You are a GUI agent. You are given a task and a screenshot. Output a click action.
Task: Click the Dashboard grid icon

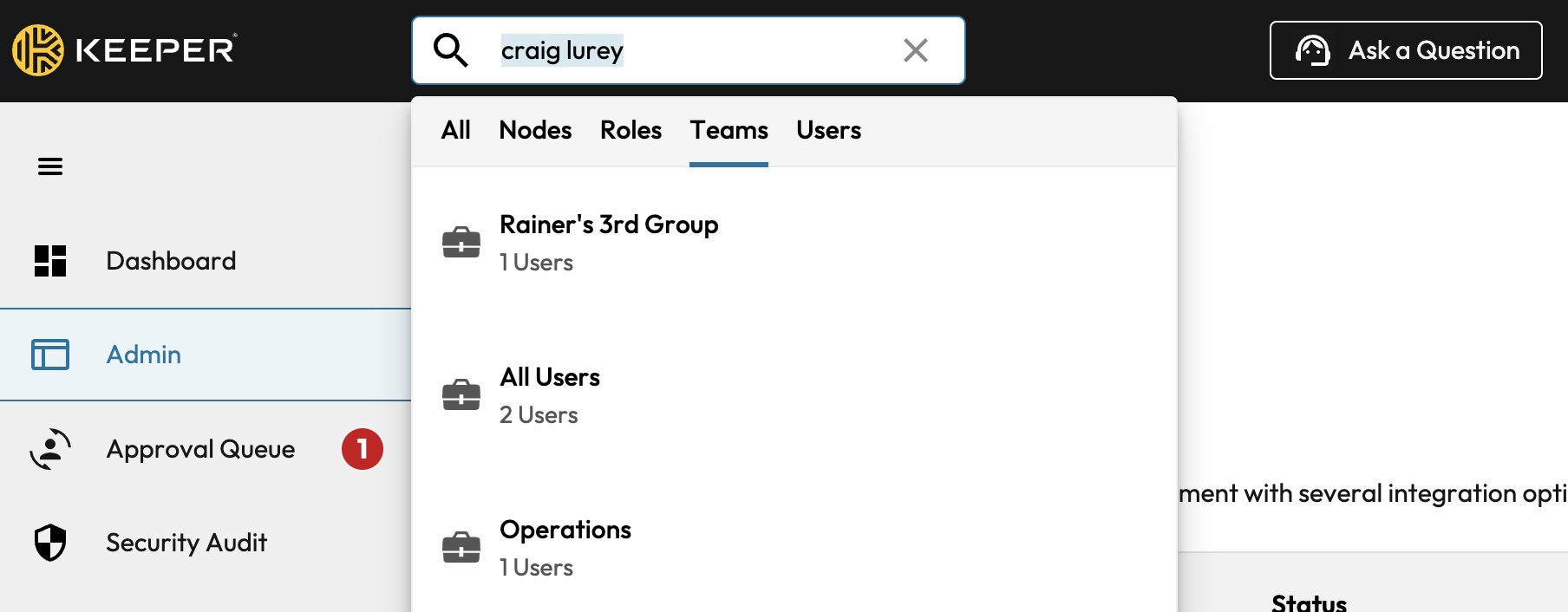(50, 261)
